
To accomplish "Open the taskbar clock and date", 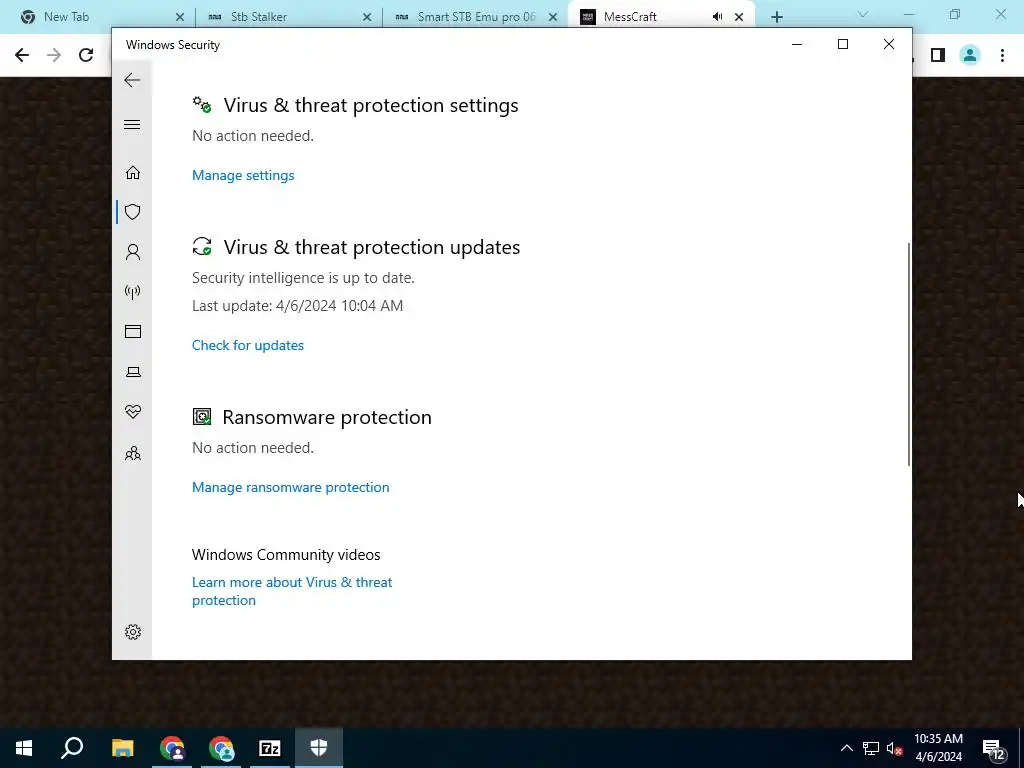I will 938,748.
